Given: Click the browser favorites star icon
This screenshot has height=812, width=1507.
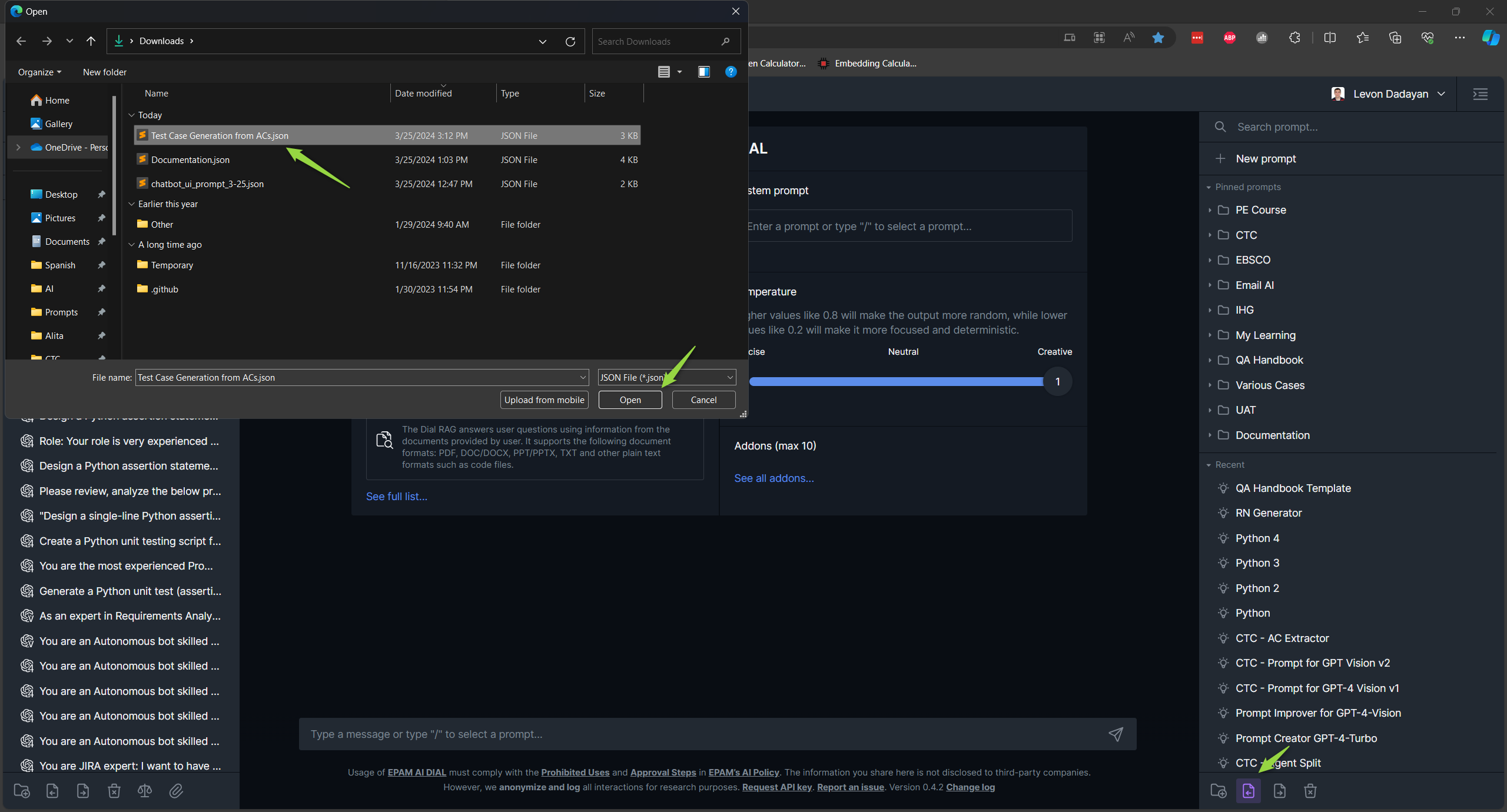Looking at the screenshot, I should 1158,38.
